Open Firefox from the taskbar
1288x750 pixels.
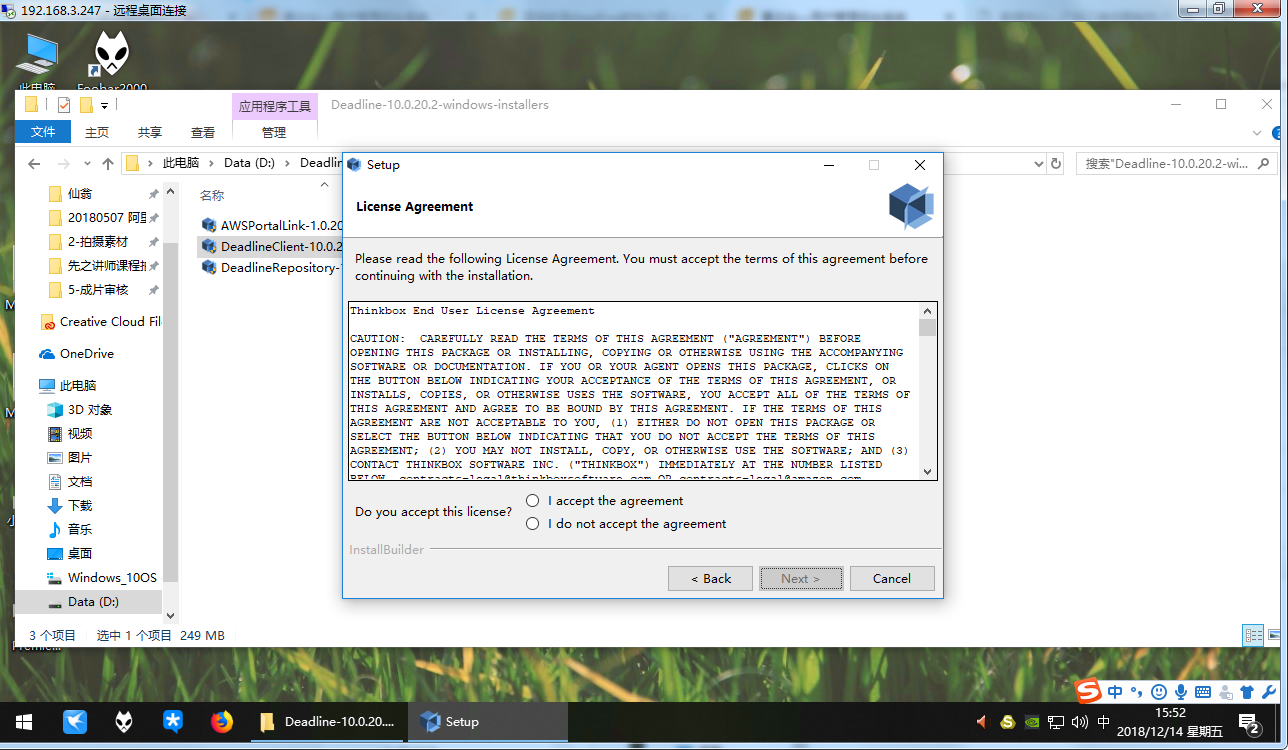point(222,722)
